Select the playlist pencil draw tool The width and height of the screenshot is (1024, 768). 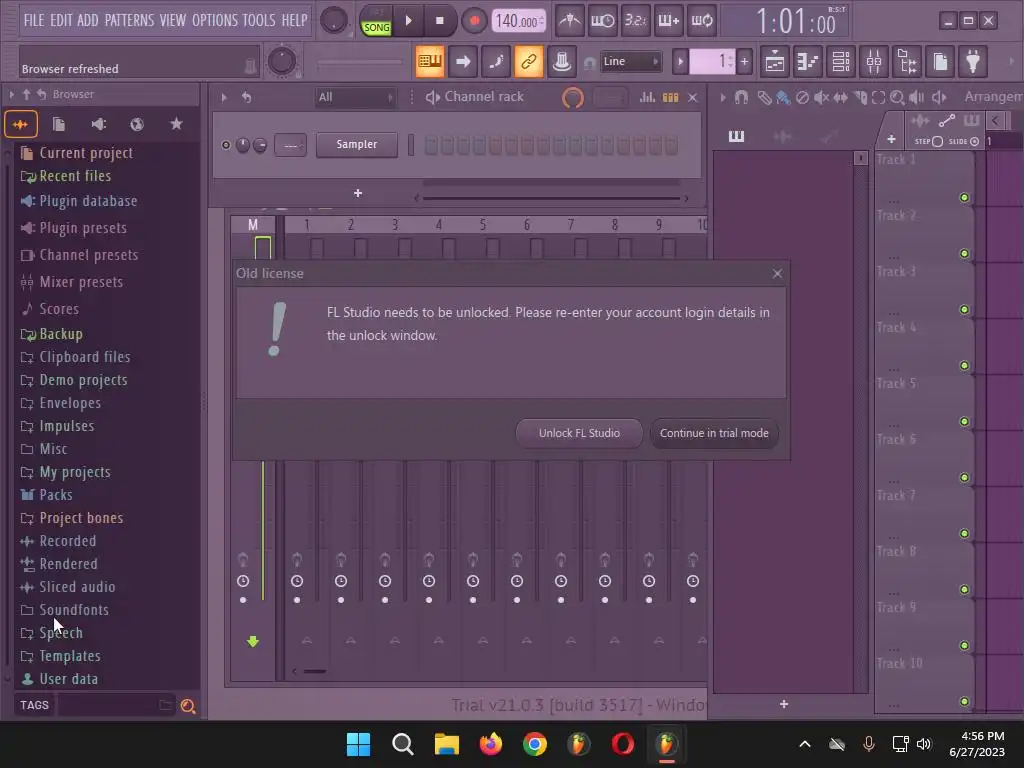click(x=764, y=97)
